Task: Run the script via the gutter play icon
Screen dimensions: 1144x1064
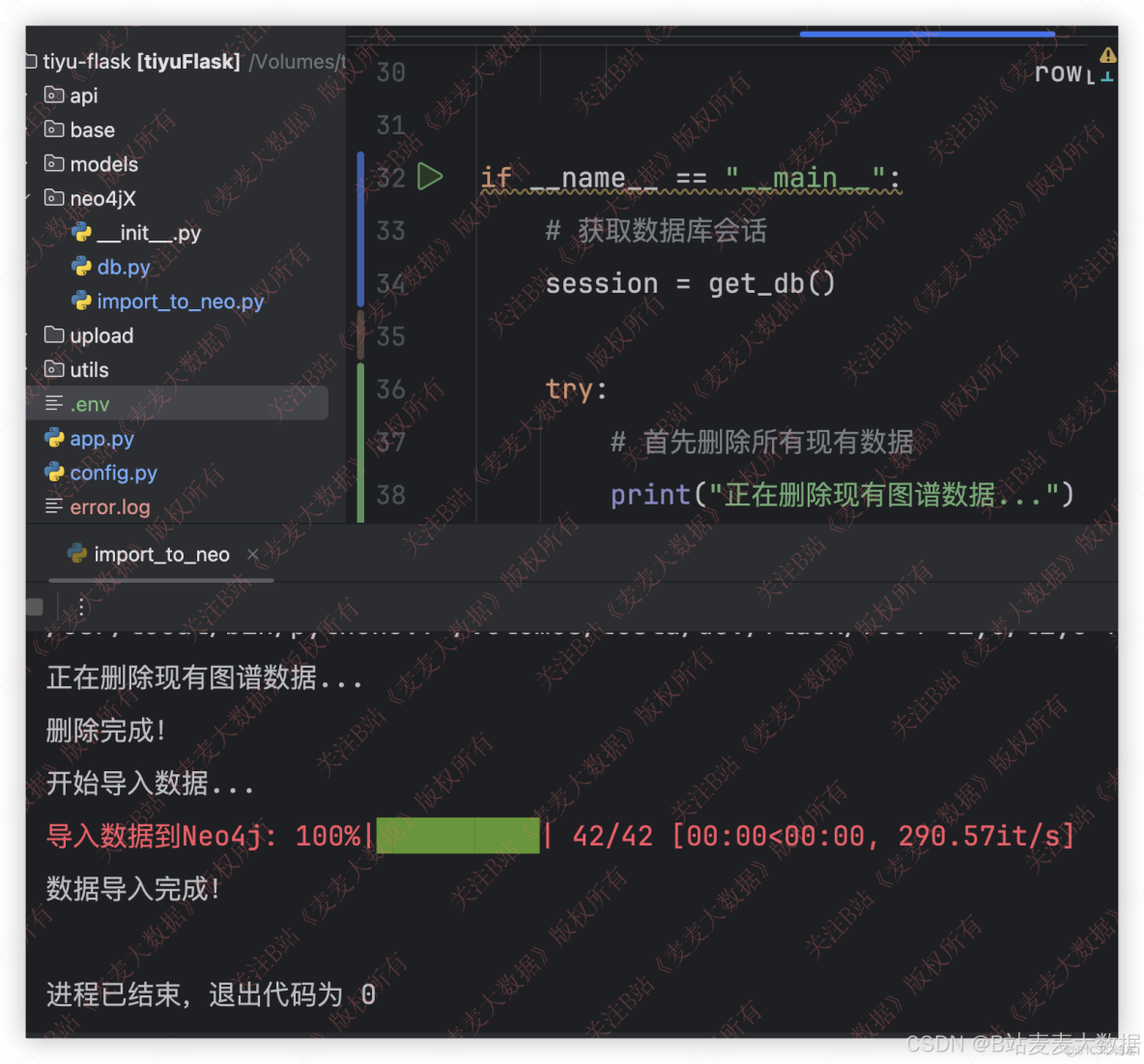Action: [431, 177]
